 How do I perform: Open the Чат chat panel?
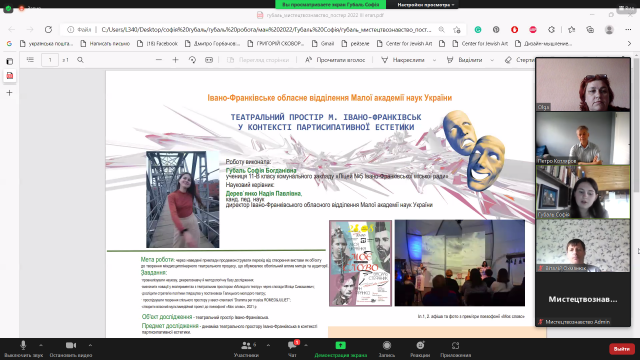click(292, 348)
